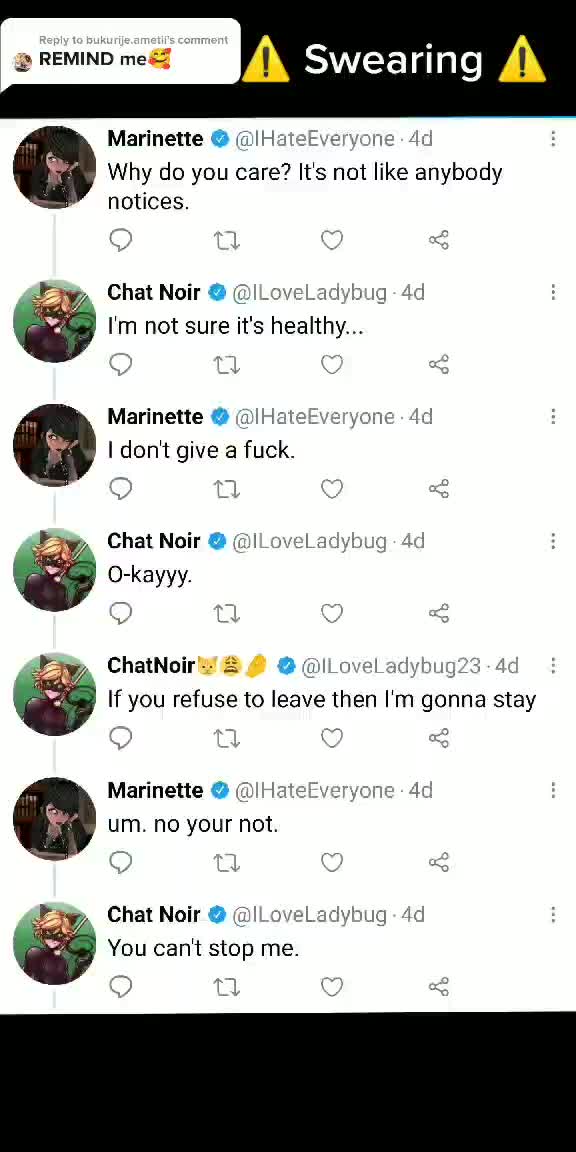Open the @IHateEveryone handle on first tweet
The height and width of the screenshot is (1152, 576).
(314, 139)
